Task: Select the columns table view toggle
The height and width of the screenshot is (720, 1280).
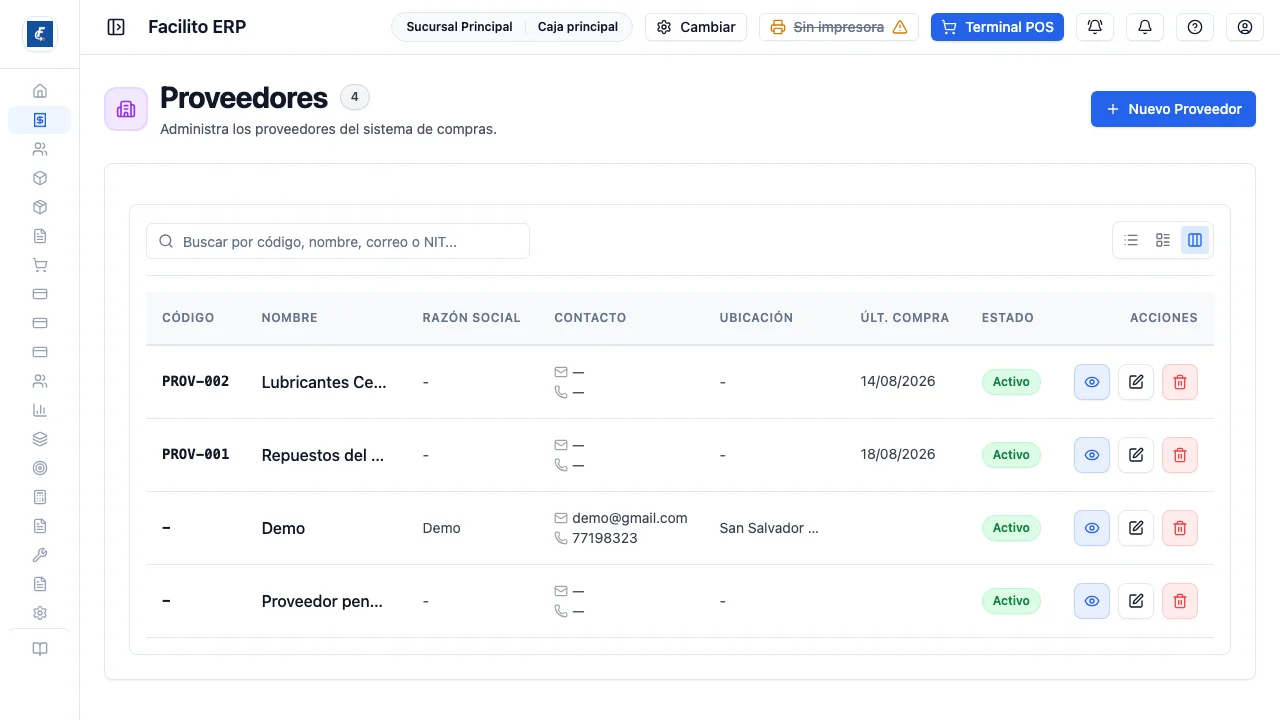Action: (x=1195, y=240)
